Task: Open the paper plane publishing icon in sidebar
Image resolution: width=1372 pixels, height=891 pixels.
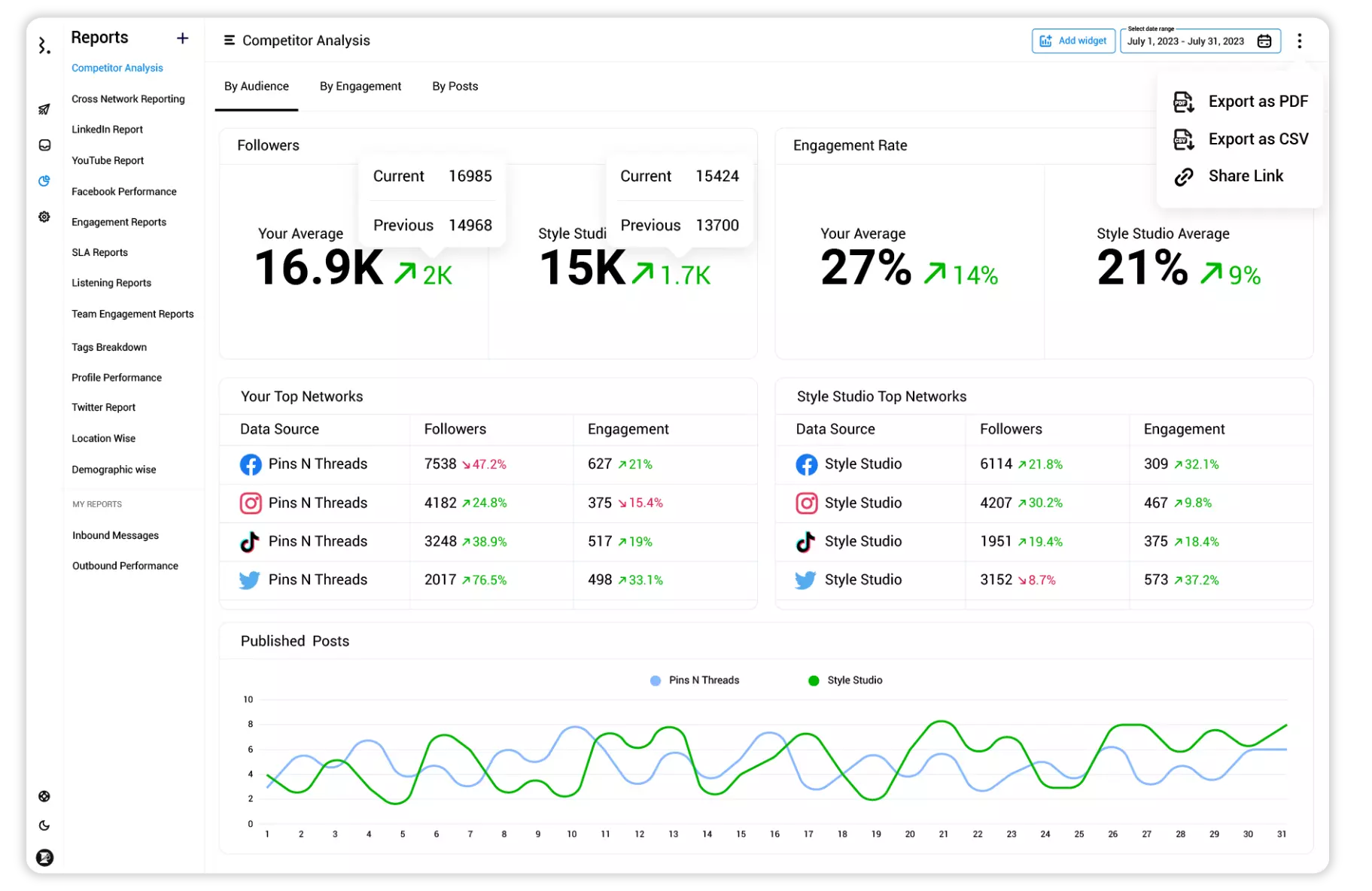Action: click(44, 110)
